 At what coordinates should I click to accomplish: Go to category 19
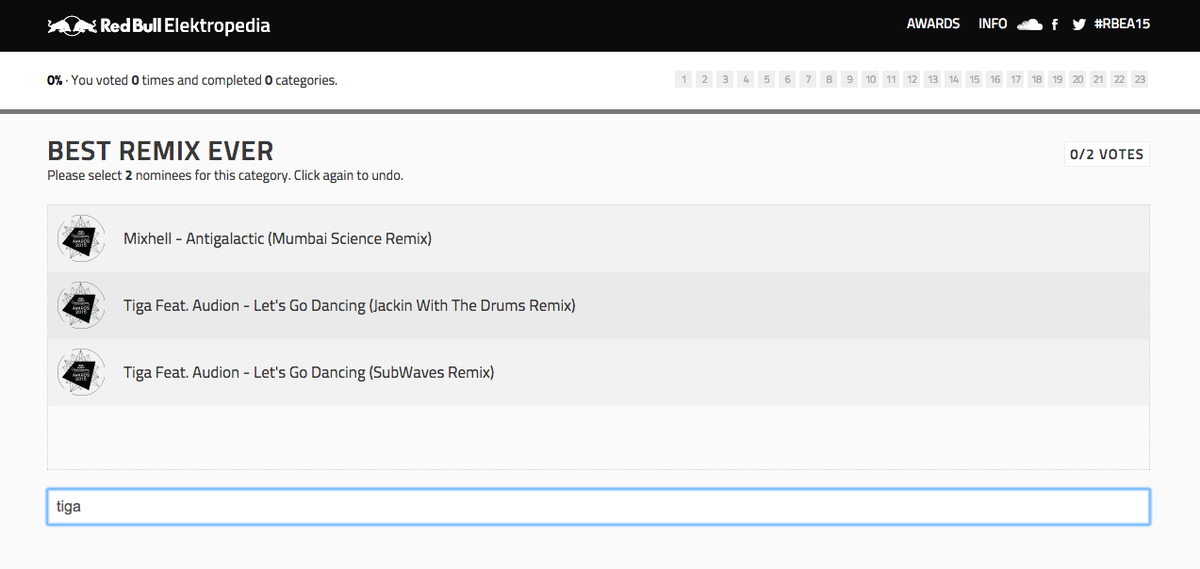(1057, 79)
